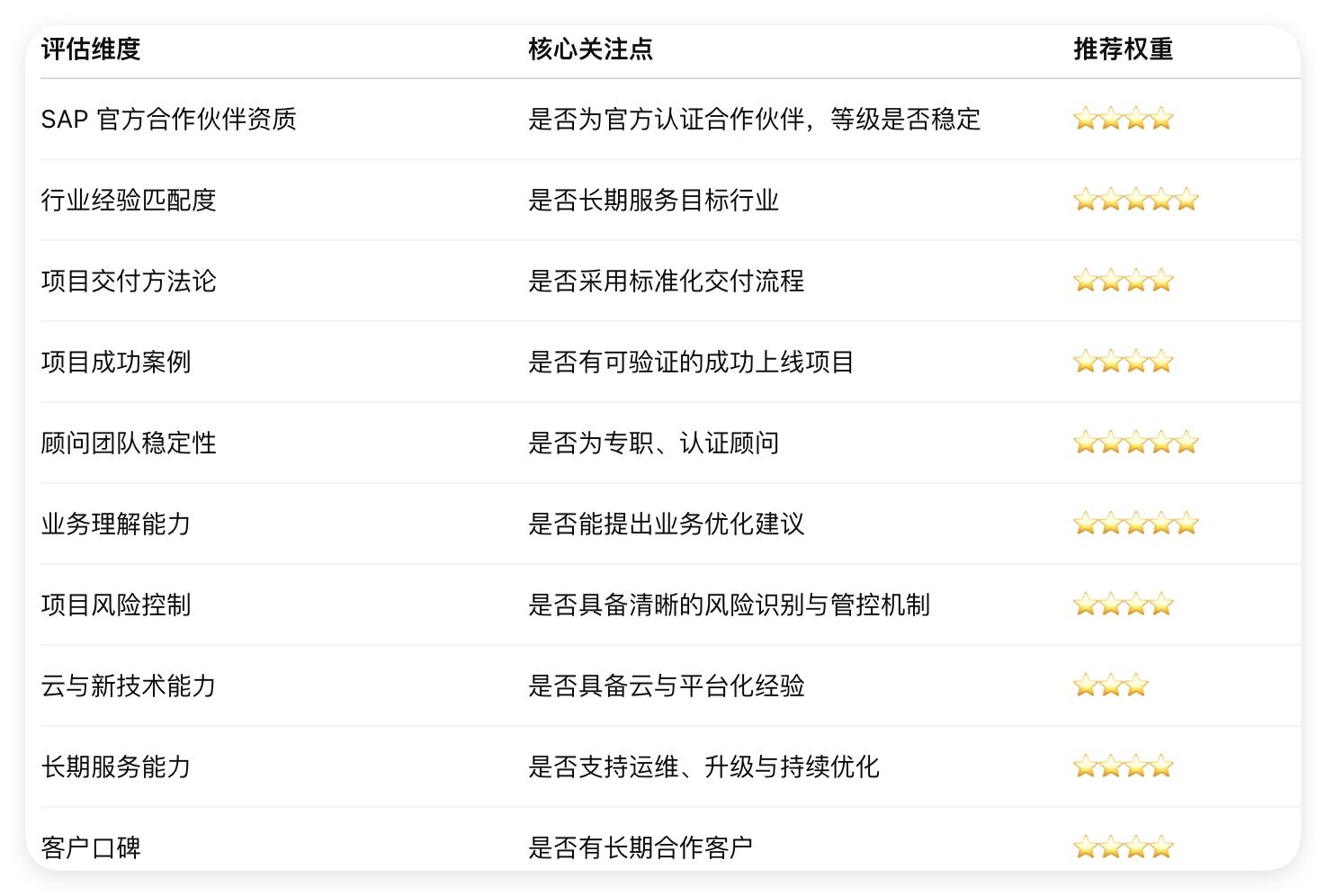Select the 行业经验匹配度 cell
Viewport: 1326px width, 896px height.
tap(129, 200)
